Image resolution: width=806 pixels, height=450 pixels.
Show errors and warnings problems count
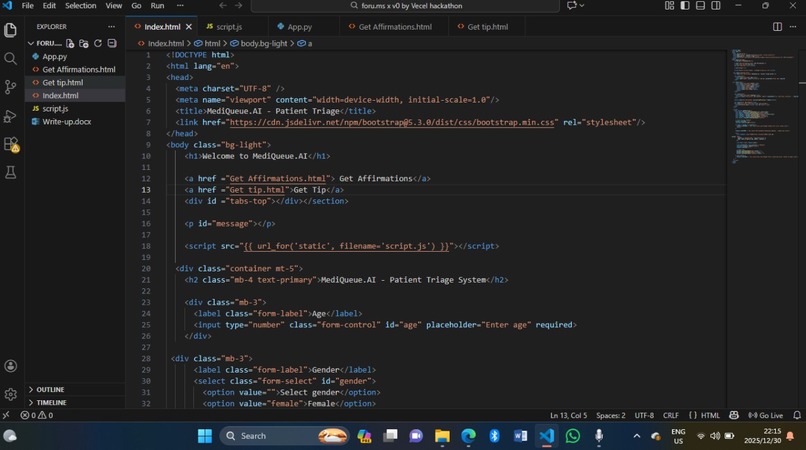36,416
